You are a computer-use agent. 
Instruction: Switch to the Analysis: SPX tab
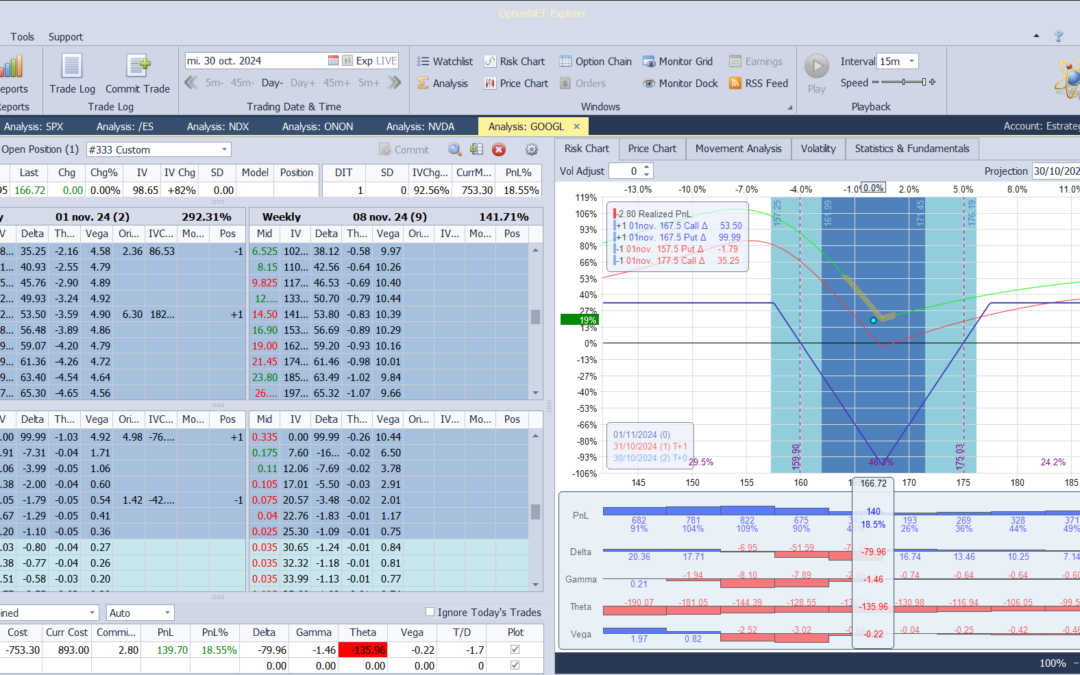pos(33,126)
